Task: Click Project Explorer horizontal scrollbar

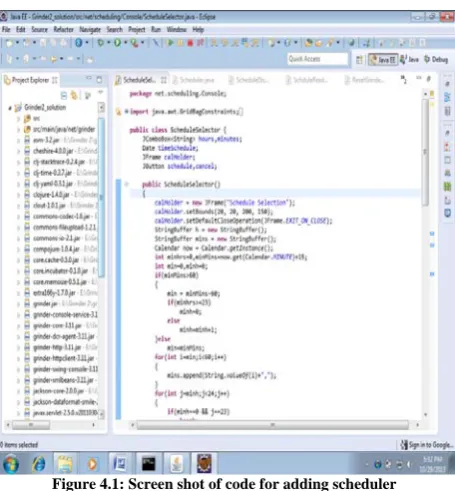Action: pyautogui.click(x=31, y=425)
